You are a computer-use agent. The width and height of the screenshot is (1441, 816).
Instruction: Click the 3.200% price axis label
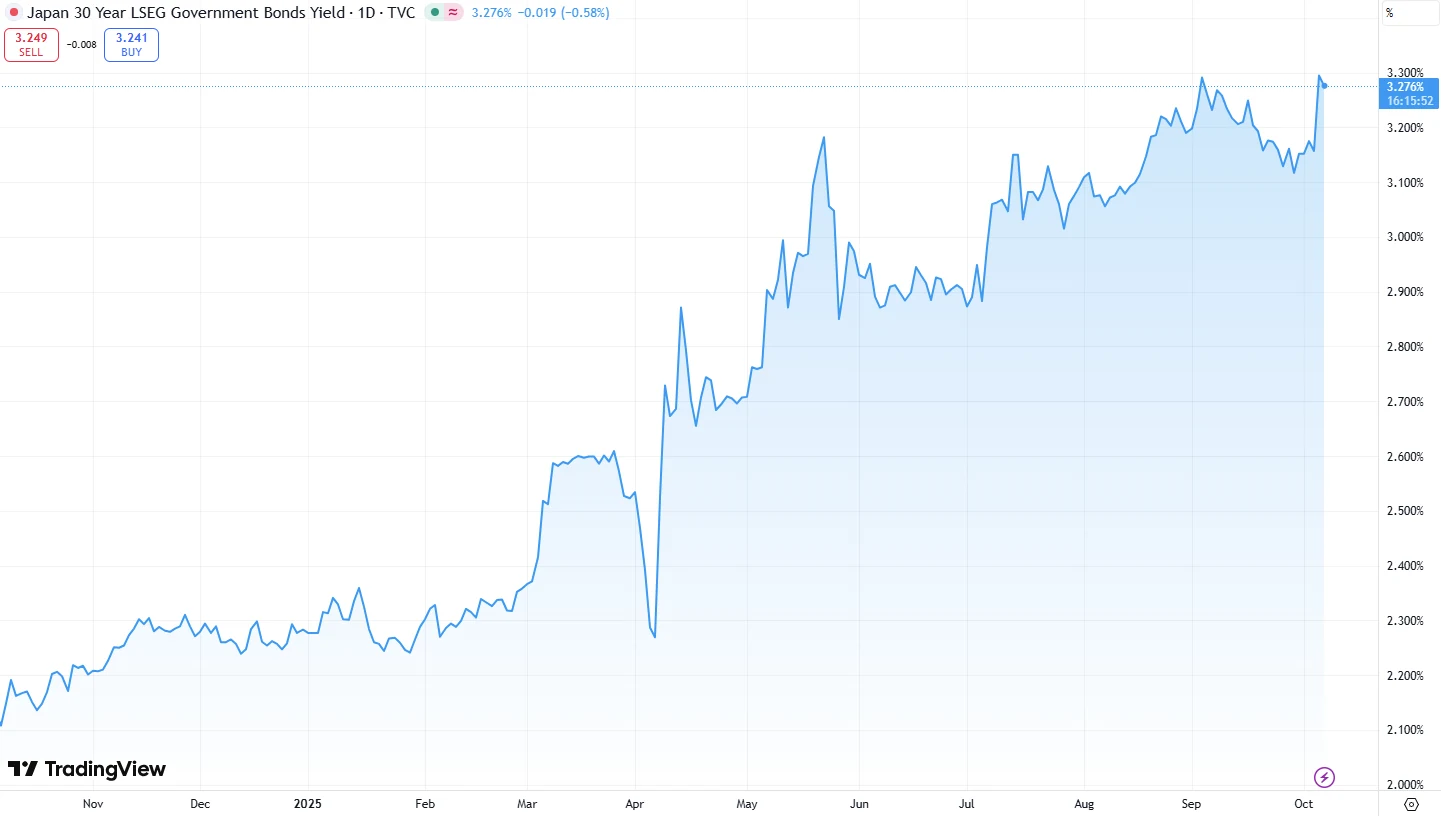click(x=1406, y=128)
